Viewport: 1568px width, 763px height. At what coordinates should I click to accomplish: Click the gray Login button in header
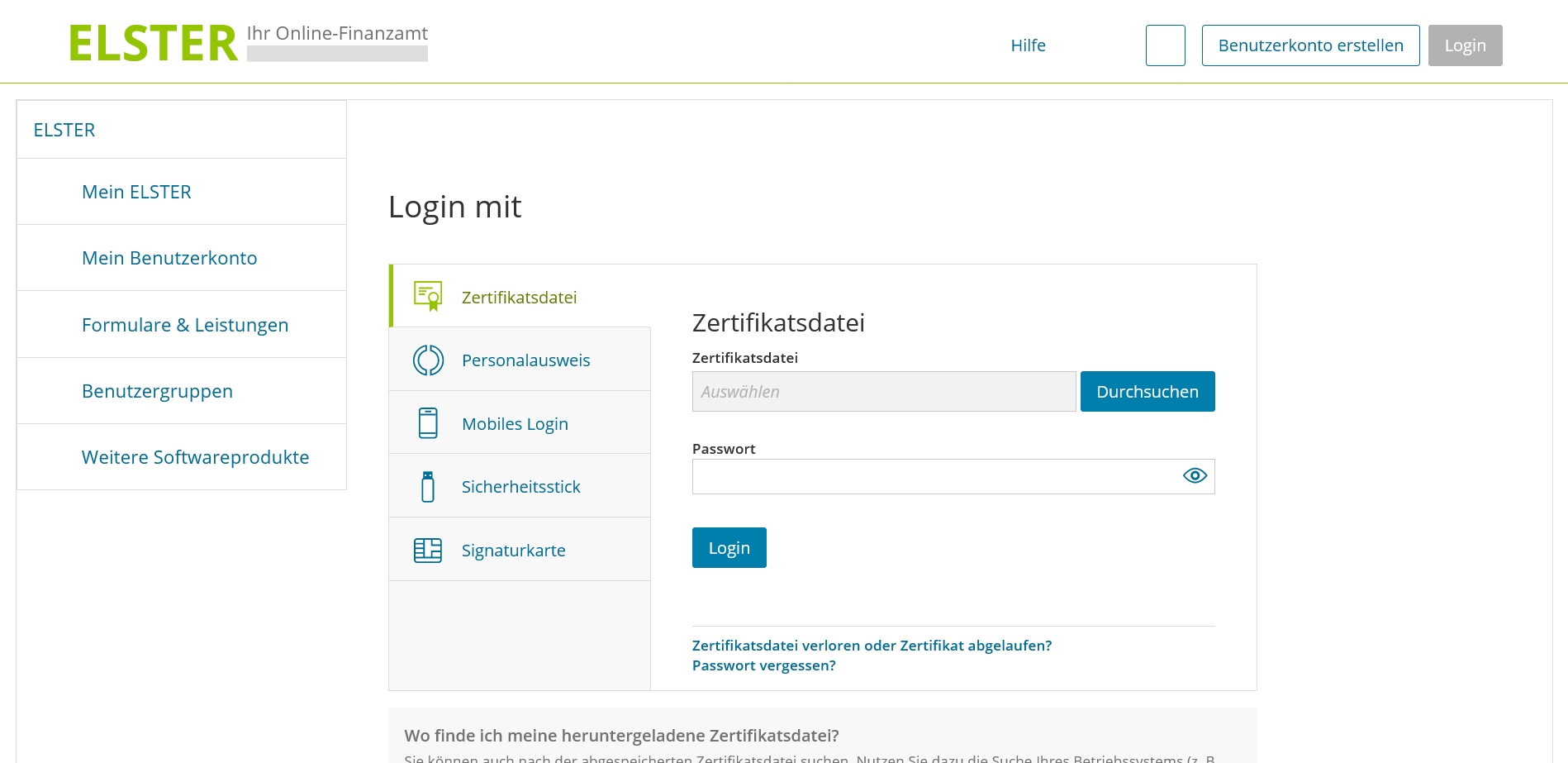coord(1465,45)
